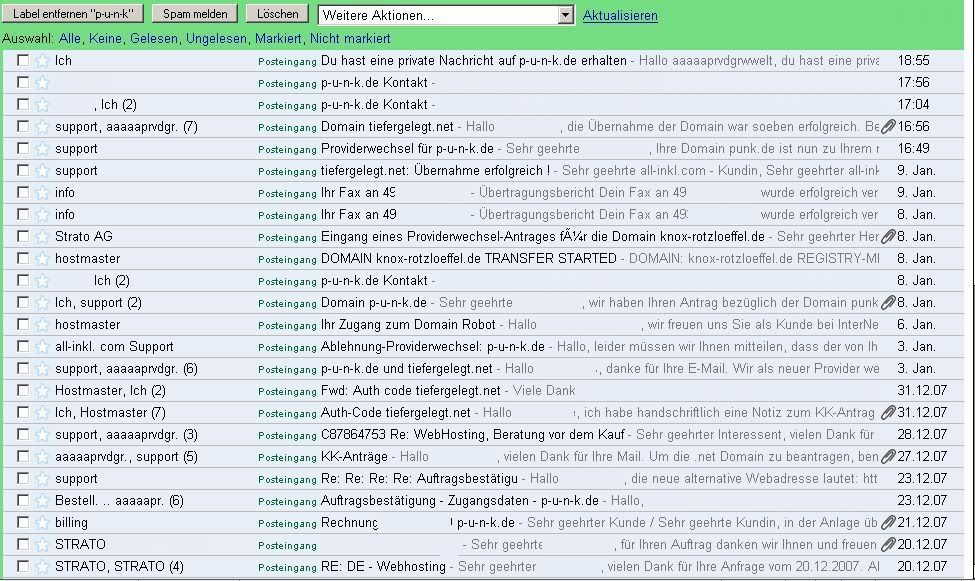This screenshot has height=581, width=975.
Task: Click attachment paperclip on Strato AG email
Action: [x=888, y=236]
